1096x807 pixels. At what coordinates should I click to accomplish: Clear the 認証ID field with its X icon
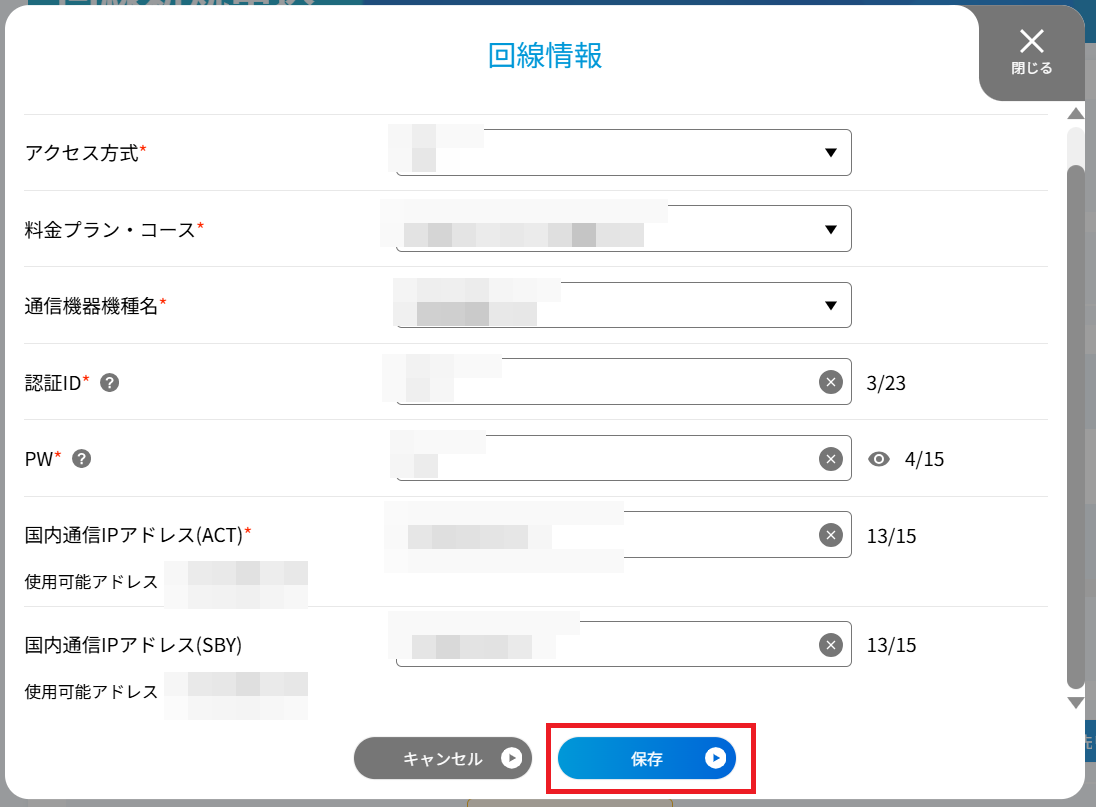coord(830,382)
